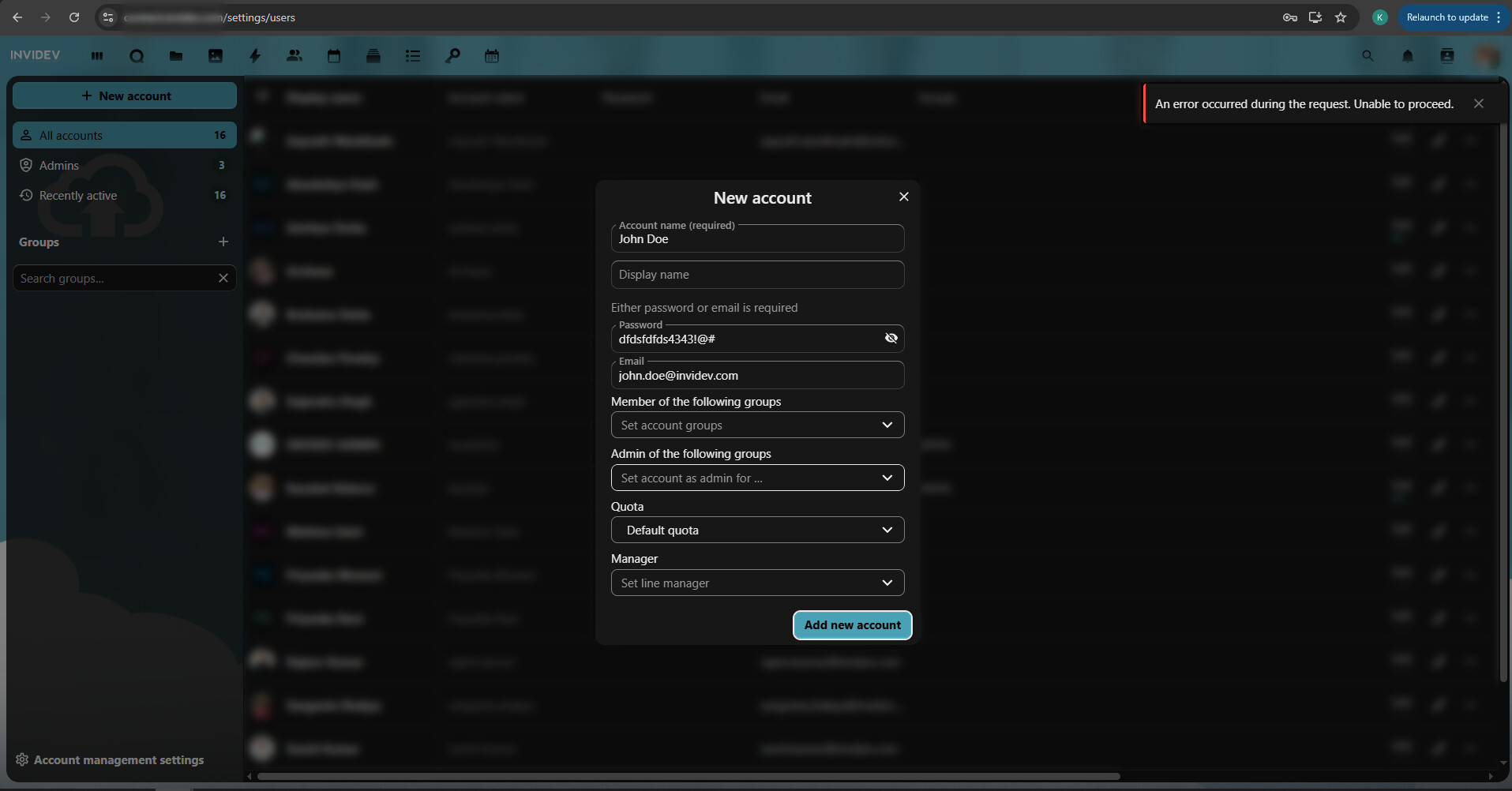The height and width of the screenshot is (791, 1512).
Task: Expand the Set line manager dropdown
Action: tap(757, 583)
